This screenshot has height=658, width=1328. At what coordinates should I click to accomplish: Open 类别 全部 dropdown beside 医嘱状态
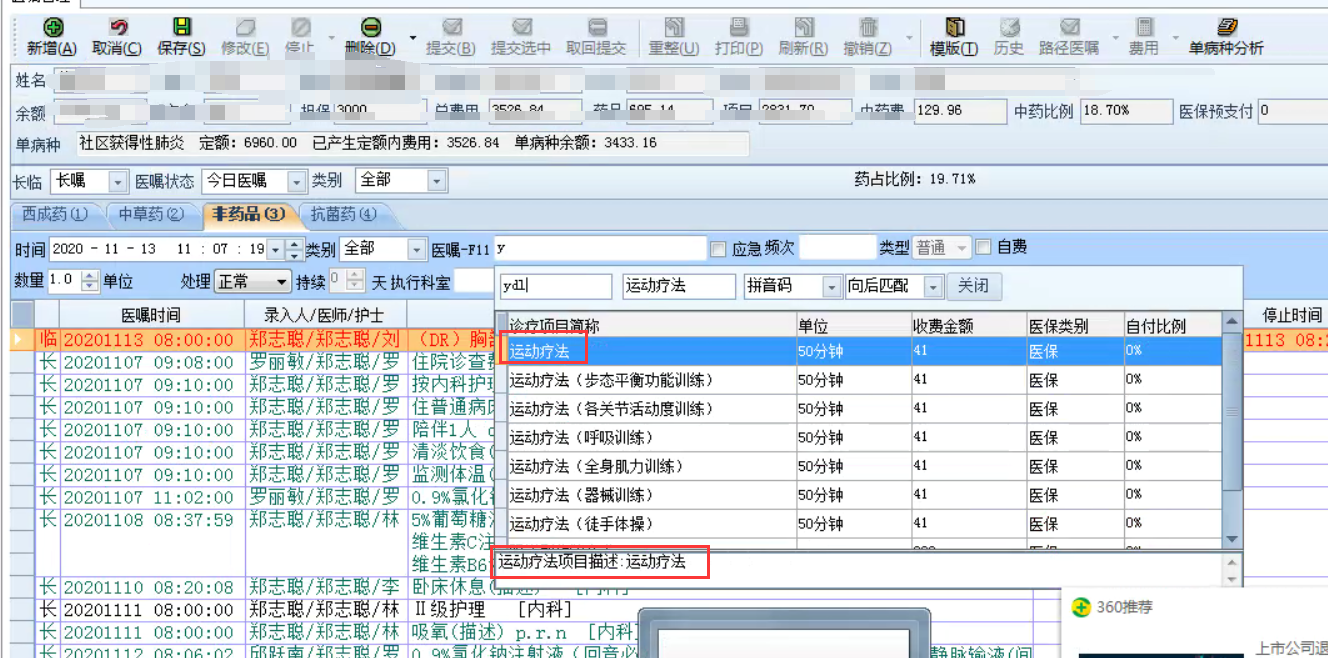[x=436, y=181]
